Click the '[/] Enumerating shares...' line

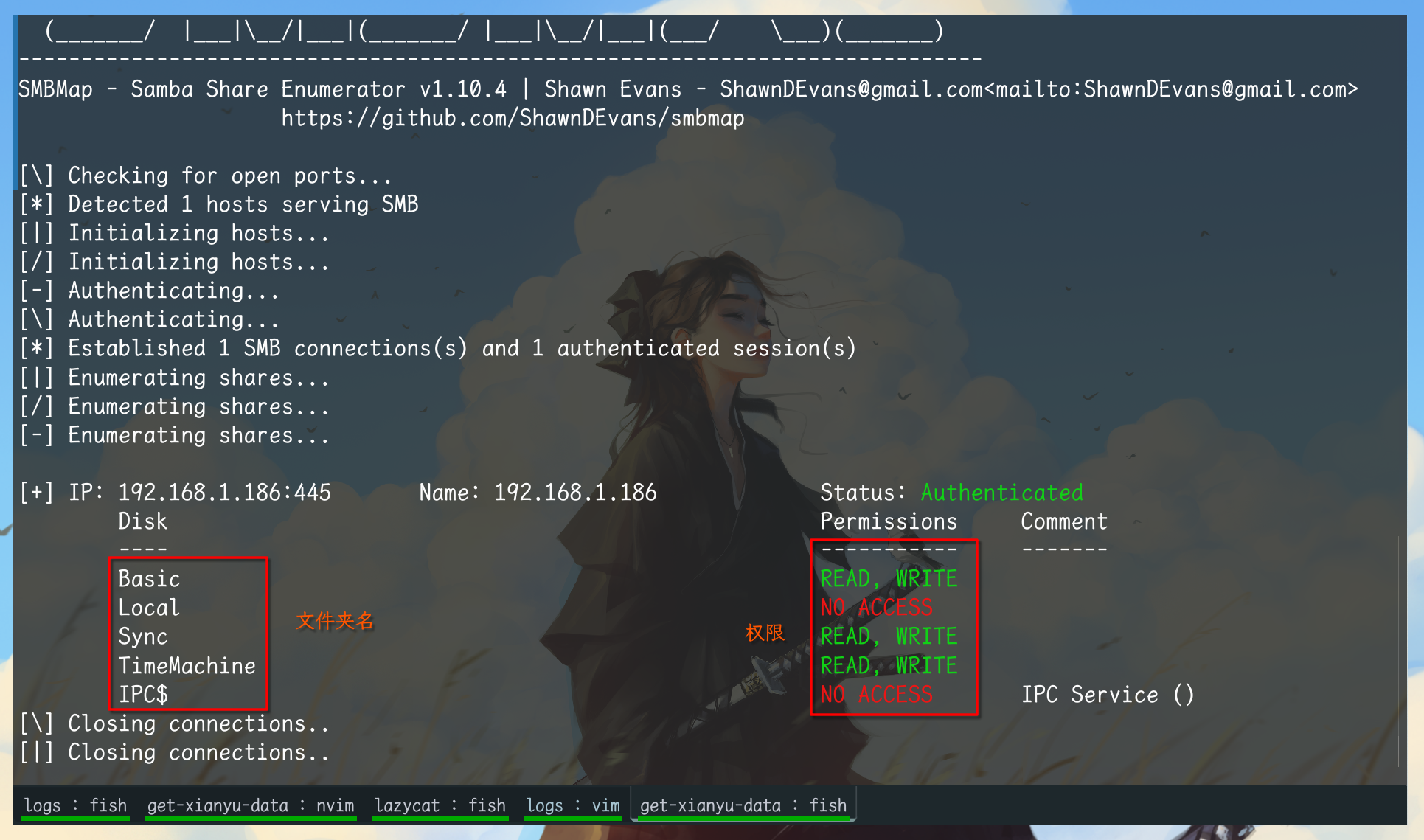click(174, 406)
